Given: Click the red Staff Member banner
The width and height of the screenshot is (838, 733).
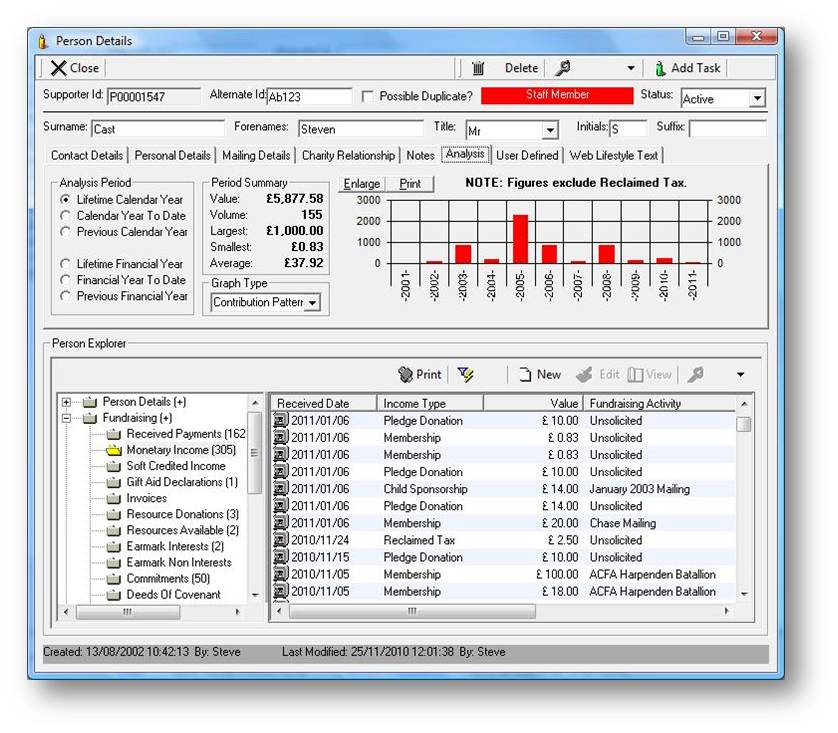Looking at the screenshot, I should click(557, 95).
